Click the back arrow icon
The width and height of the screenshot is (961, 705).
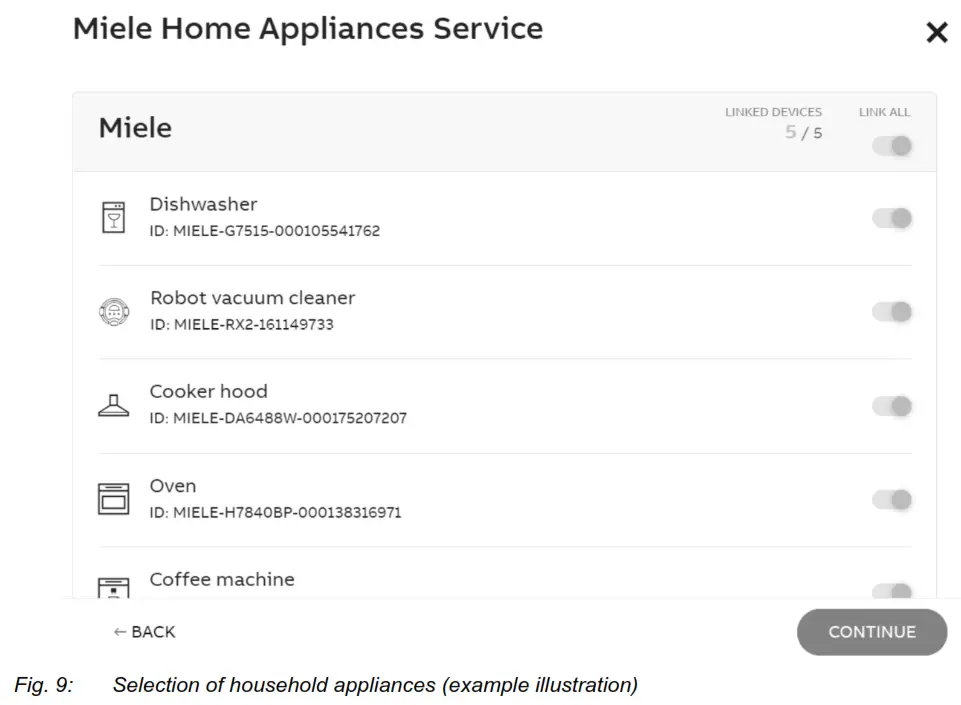coord(119,632)
